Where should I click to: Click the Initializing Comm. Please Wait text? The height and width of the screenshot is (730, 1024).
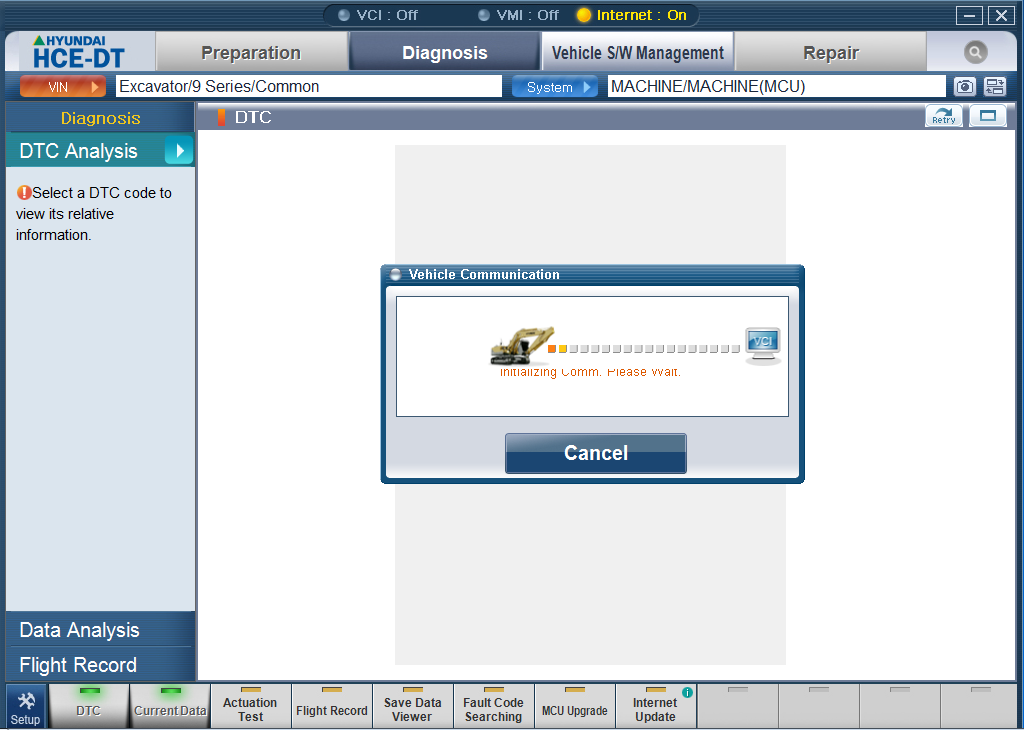(590, 372)
